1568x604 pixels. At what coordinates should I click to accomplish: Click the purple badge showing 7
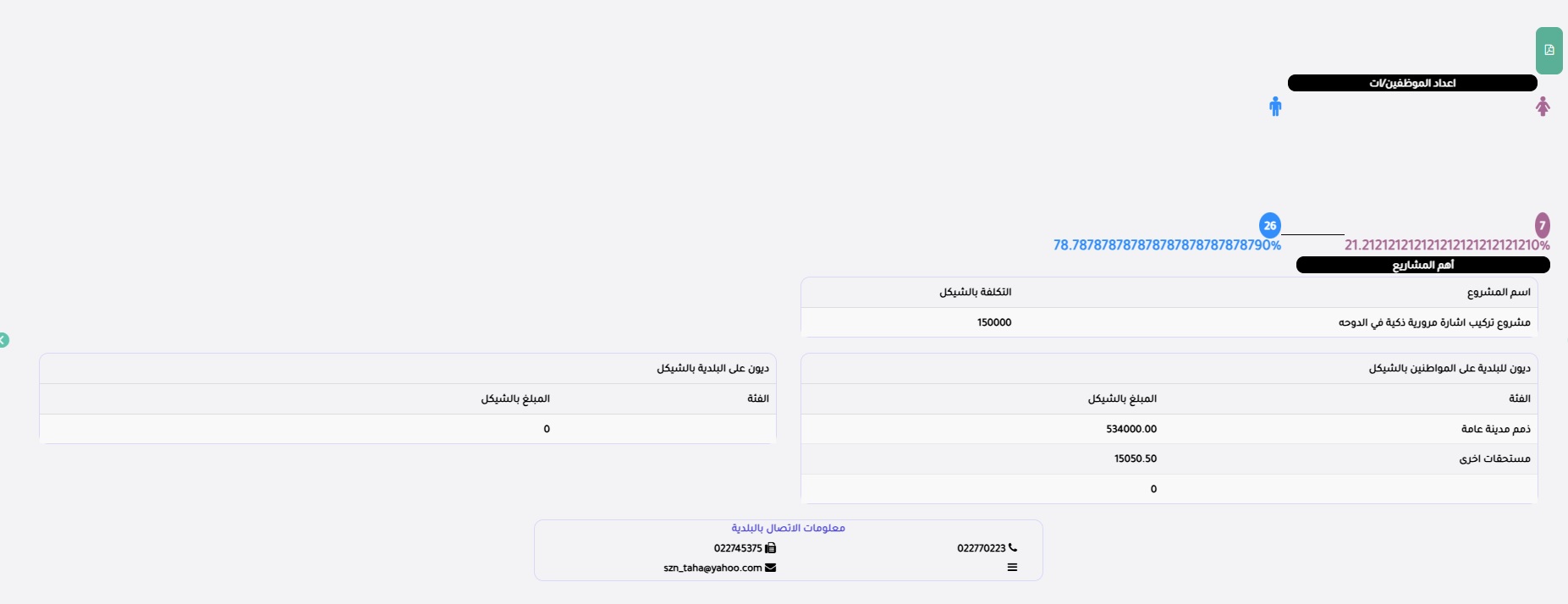1542,225
